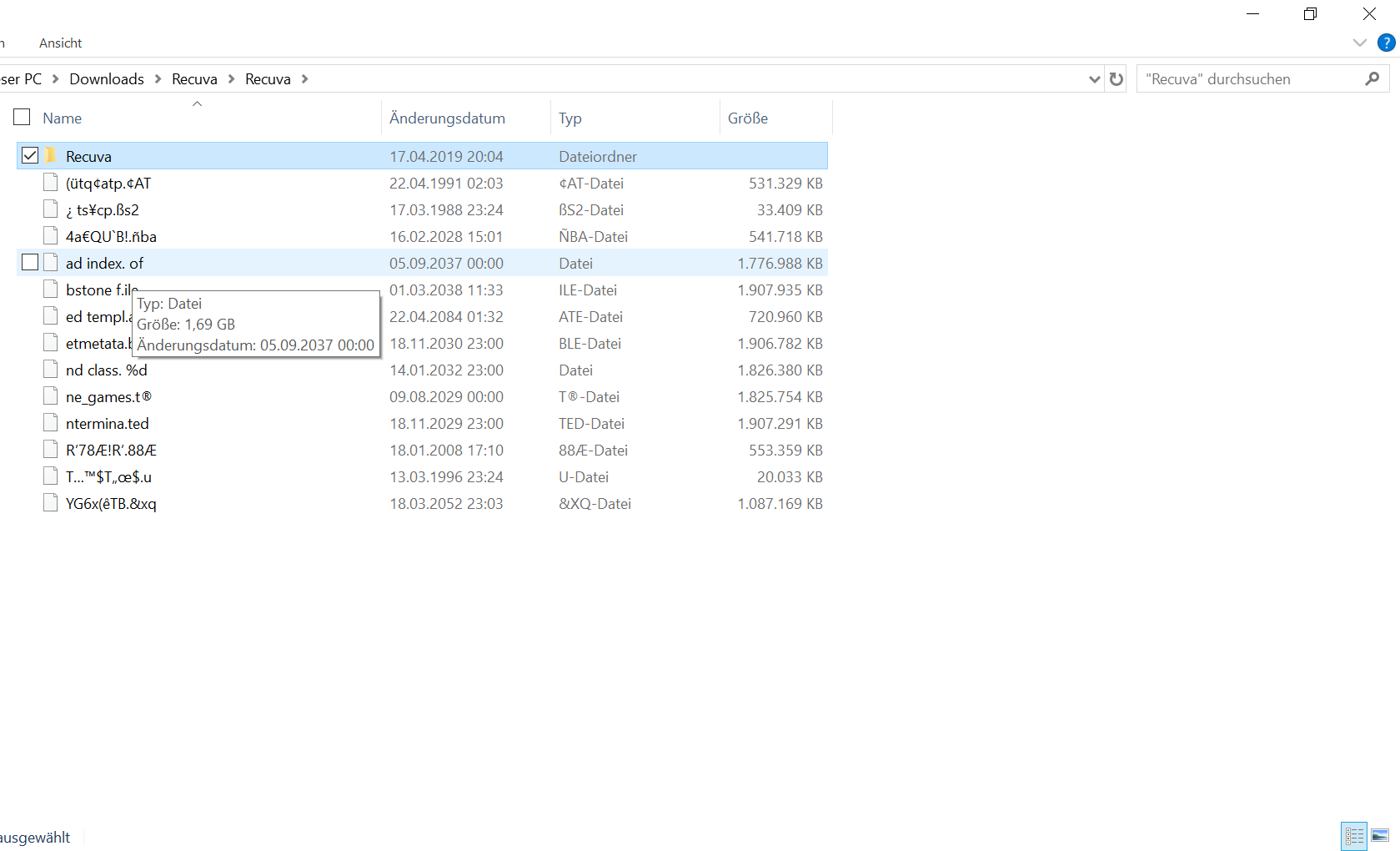Expand the ribbon with the chevron

(1360, 43)
